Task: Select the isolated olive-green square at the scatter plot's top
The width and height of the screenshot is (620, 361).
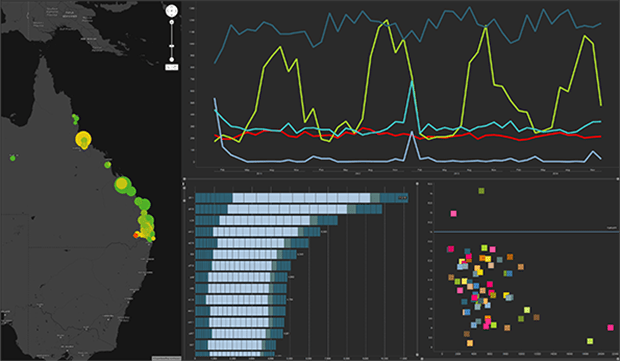Action: 481,191
